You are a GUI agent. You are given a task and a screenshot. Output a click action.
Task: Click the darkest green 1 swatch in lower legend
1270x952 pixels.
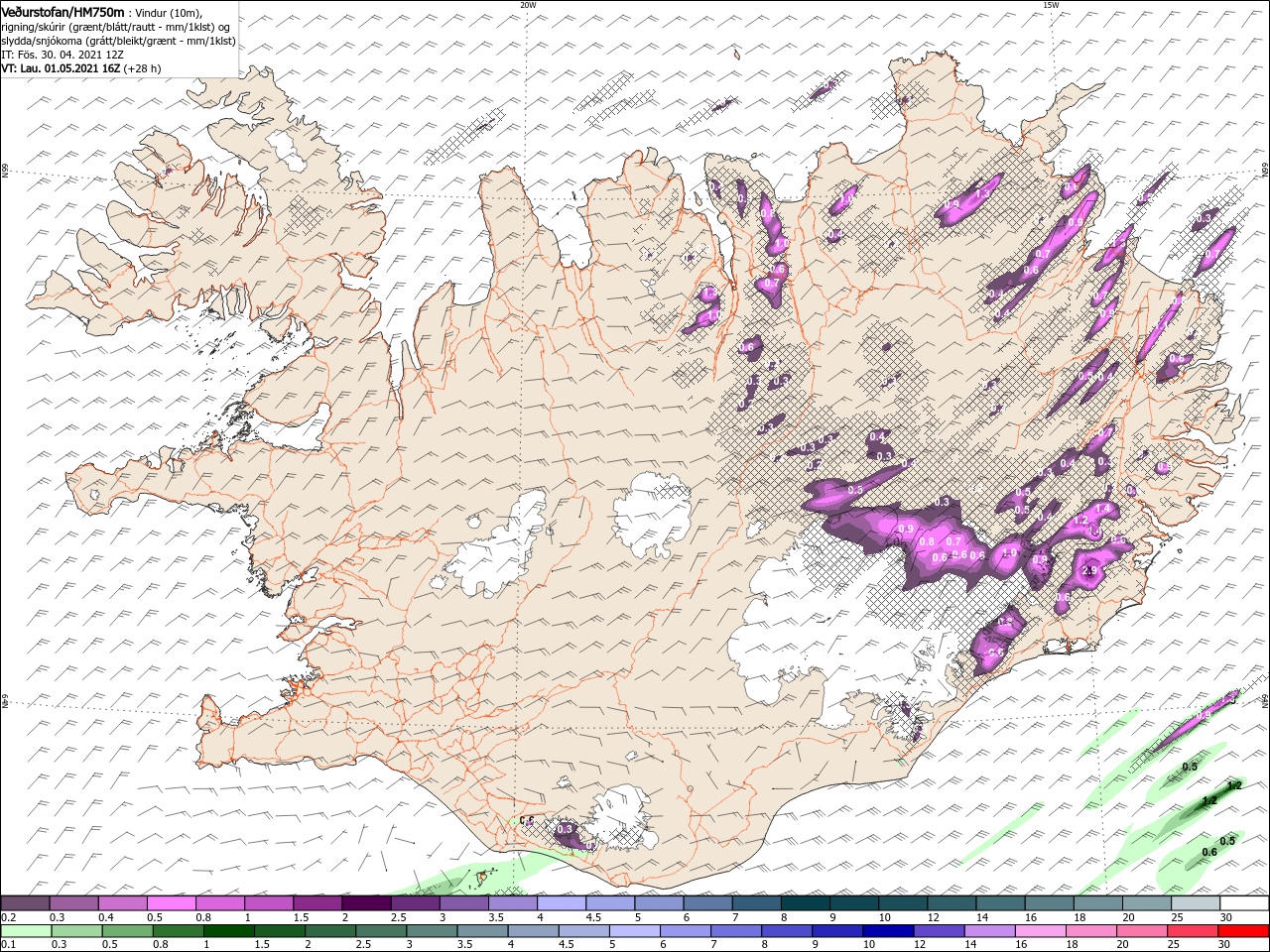[x=229, y=931]
